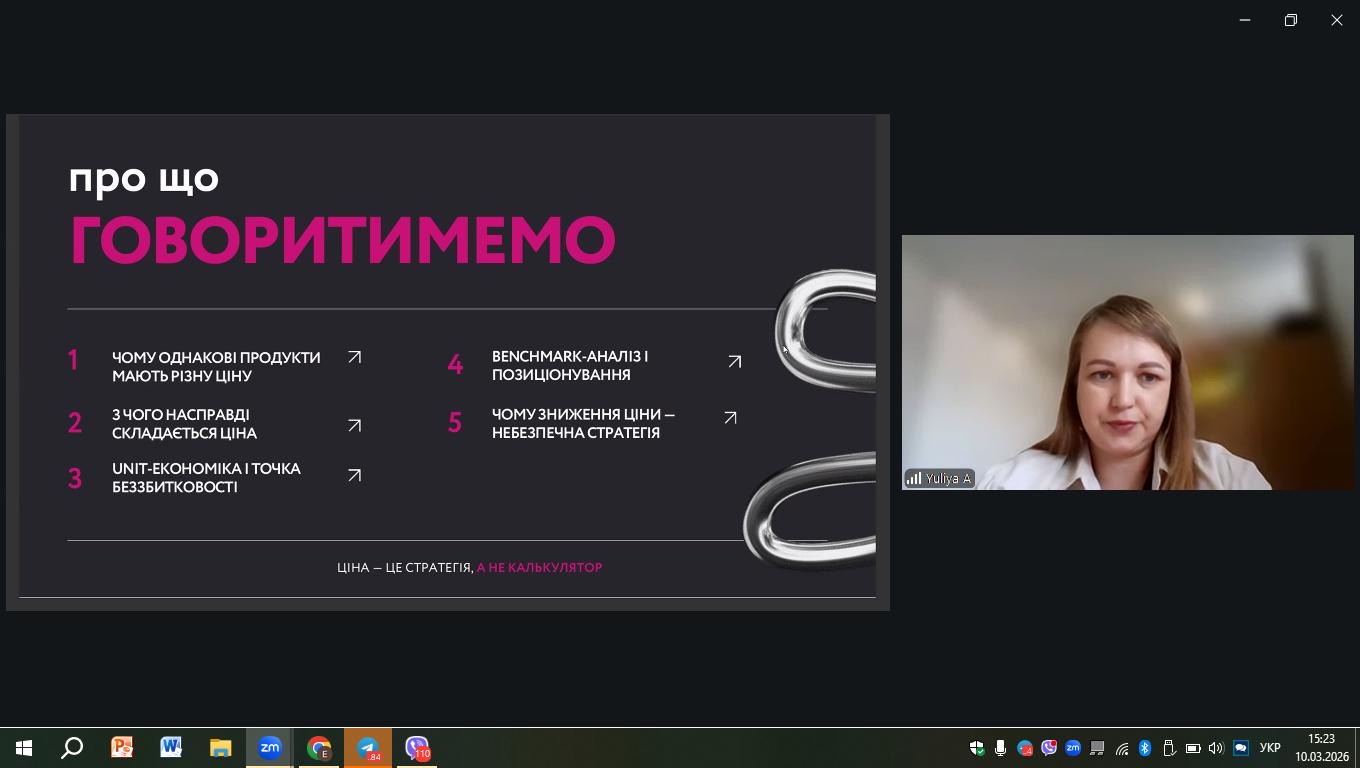The image size is (1360, 768).
Task: Open Bluetooth devices tray icon
Action: coord(1145,748)
